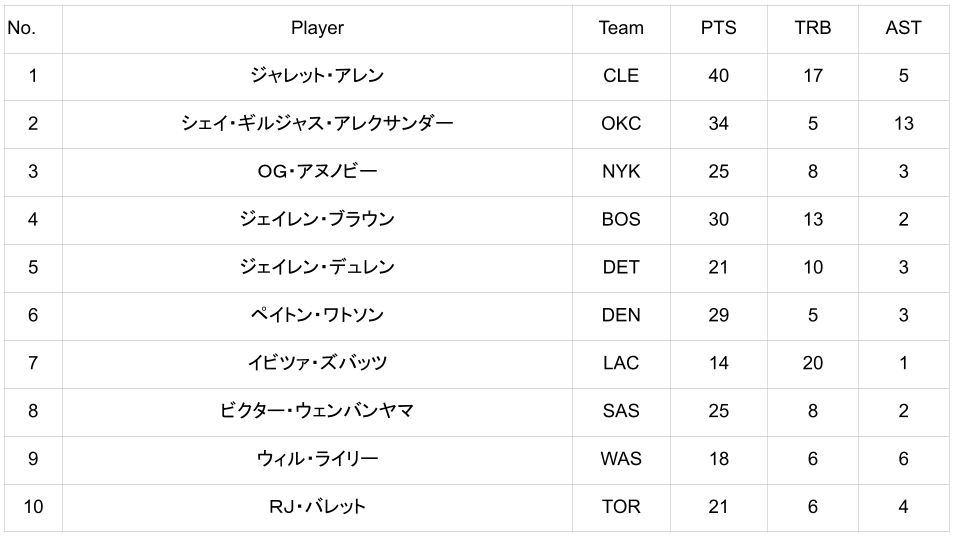Click the PTS column header
The image size is (960, 540).
pos(718,28)
